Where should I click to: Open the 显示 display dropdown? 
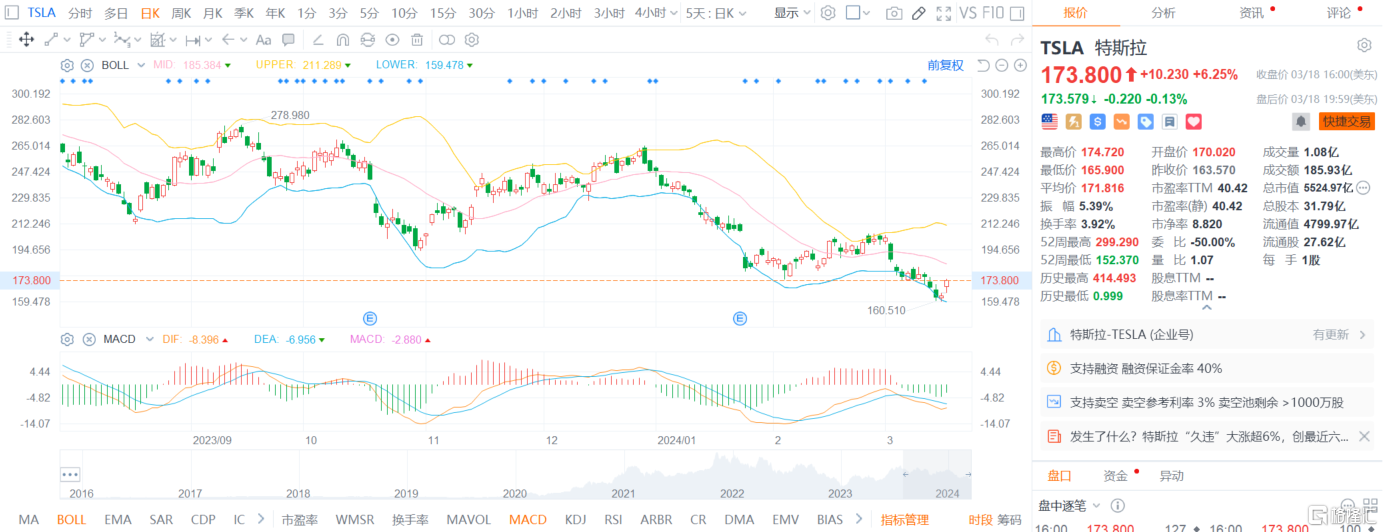point(792,13)
